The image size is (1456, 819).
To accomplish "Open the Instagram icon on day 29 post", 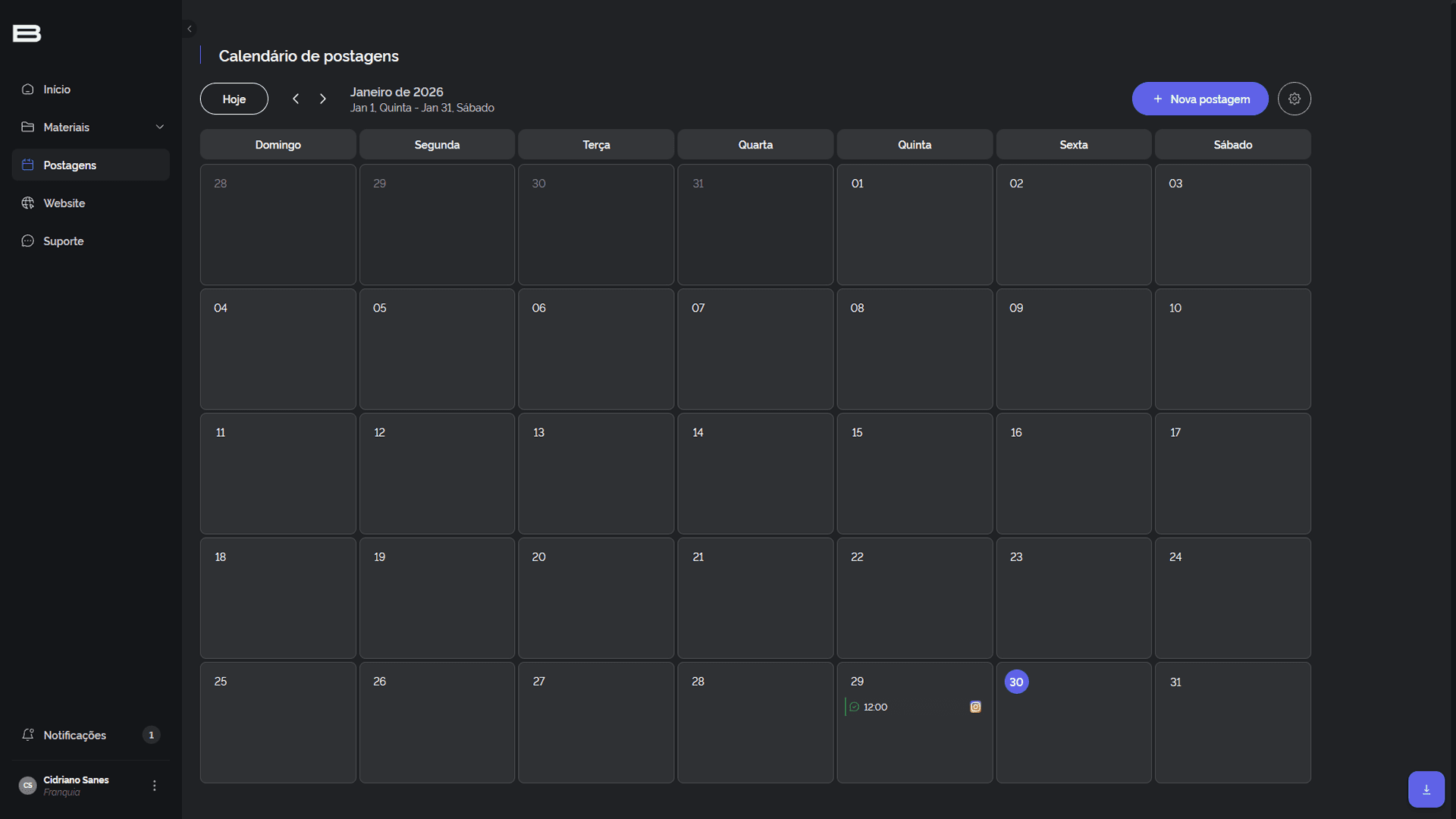I will [975, 707].
